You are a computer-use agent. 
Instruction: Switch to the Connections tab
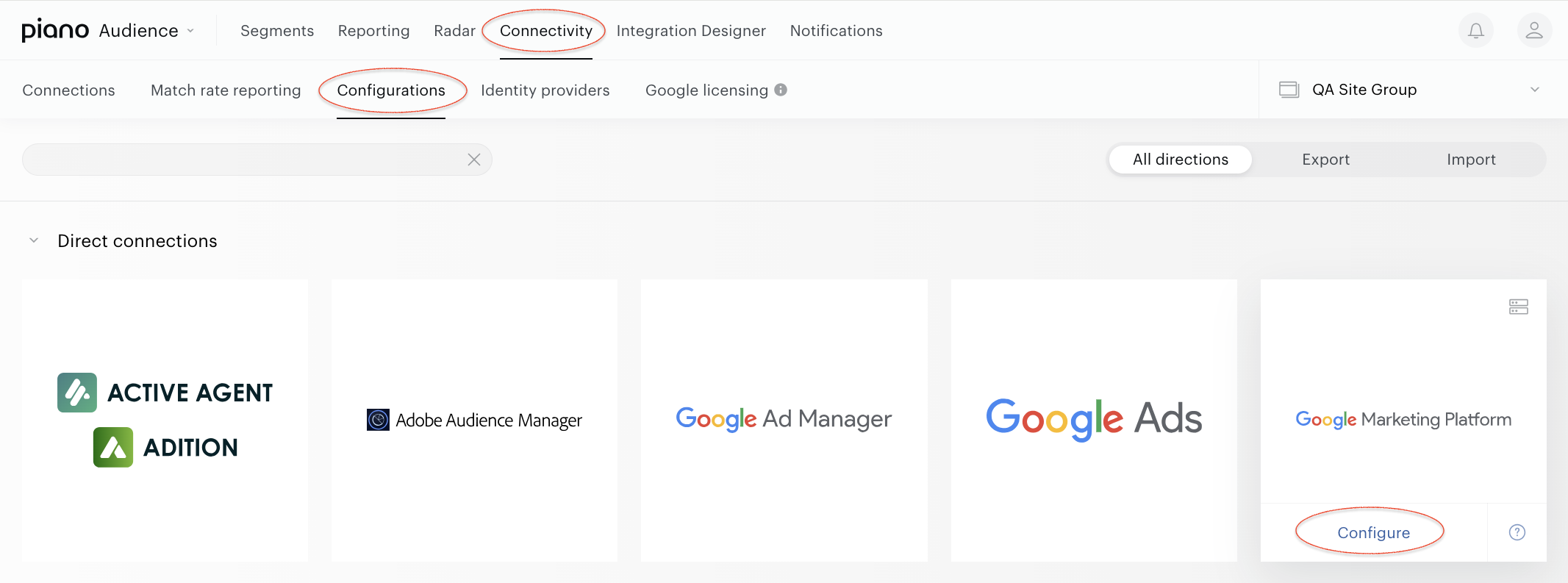tap(68, 90)
